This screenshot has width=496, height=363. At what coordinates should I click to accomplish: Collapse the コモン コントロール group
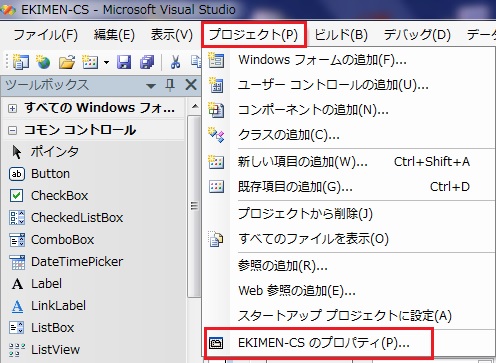point(12,130)
